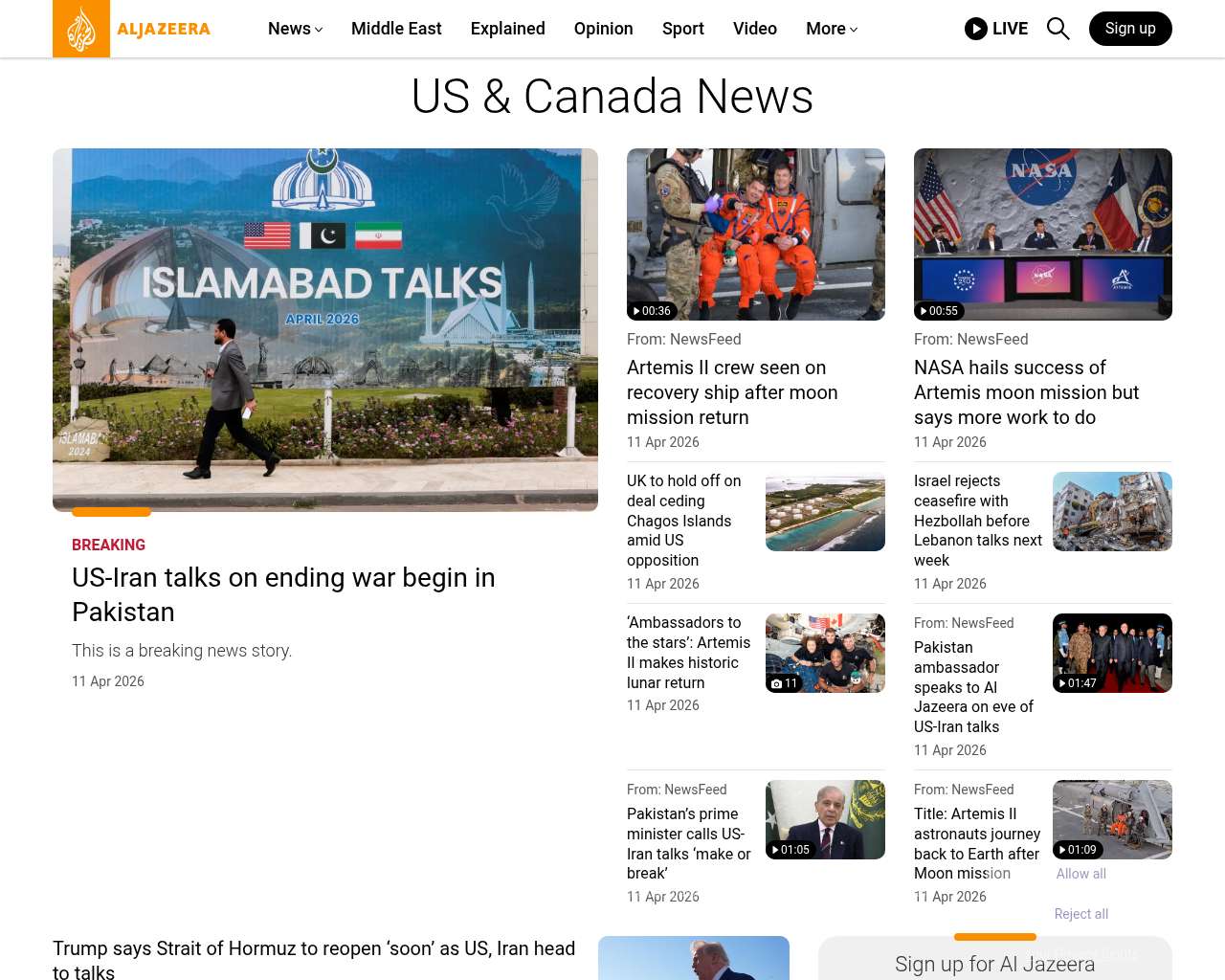Open the Islamabad Talks featured image
1225x980 pixels.
click(x=325, y=329)
